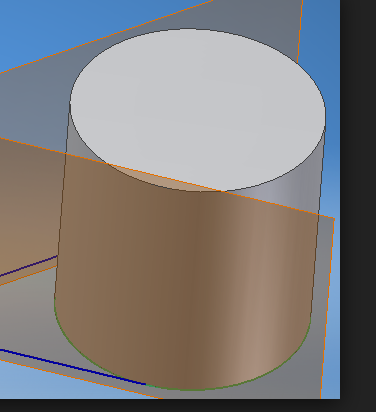
Task: Click the short purple line segment at left
Action: click(28, 266)
